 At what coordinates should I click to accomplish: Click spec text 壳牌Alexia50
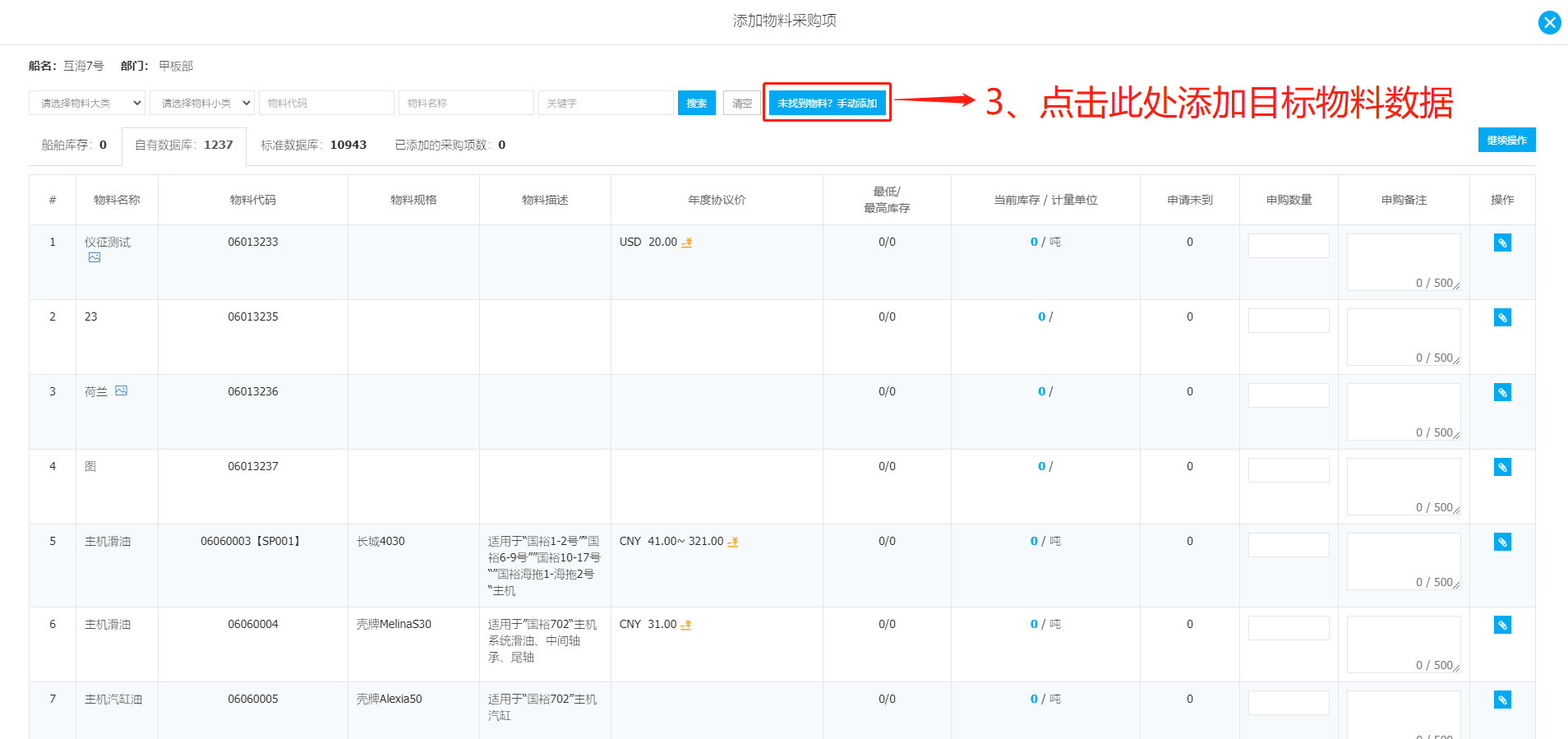click(390, 699)
